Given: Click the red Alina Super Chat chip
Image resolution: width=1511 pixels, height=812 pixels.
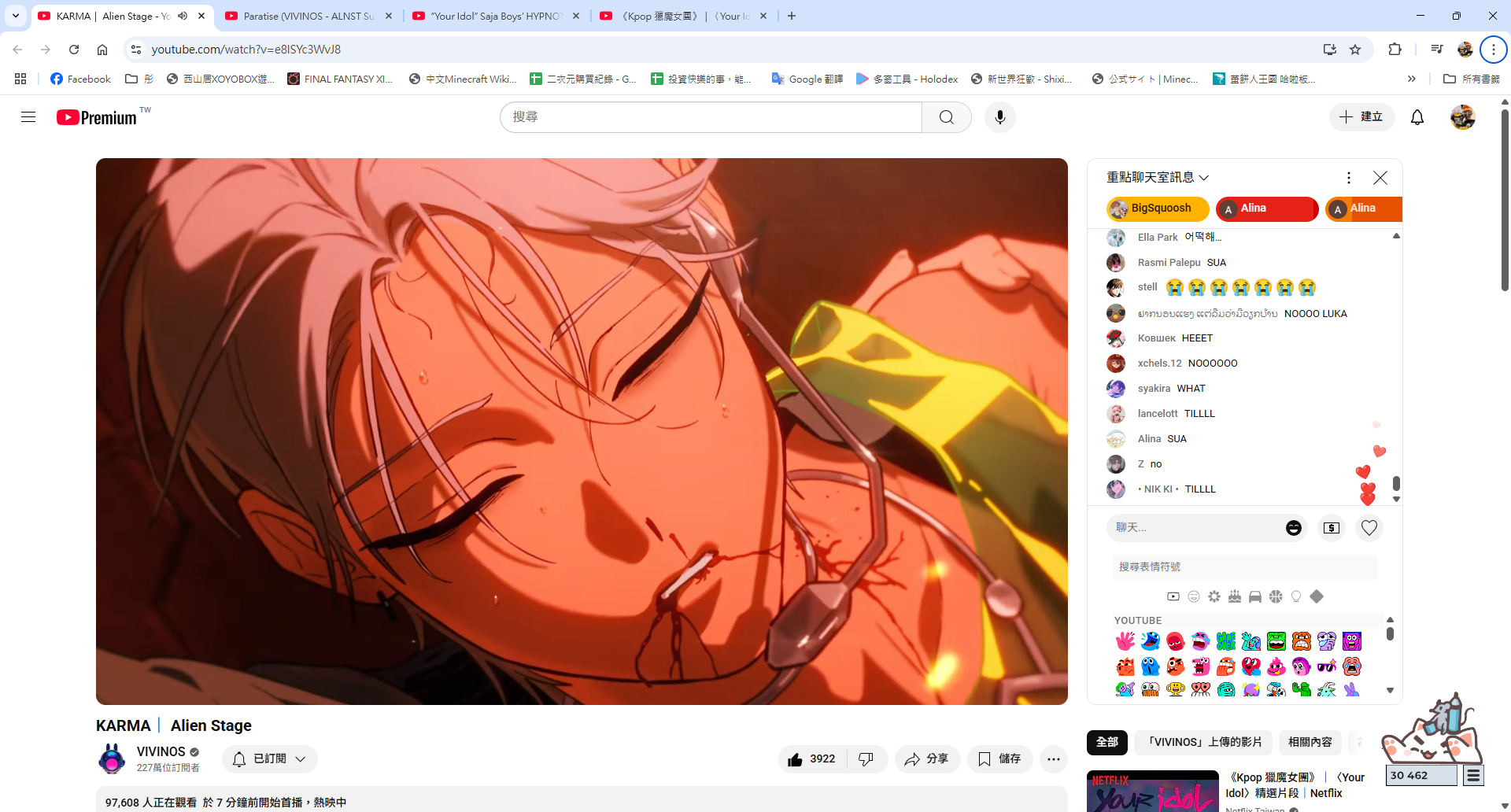Looking at the screenshot, I should pyautogui.click(x=1267, y=209).
